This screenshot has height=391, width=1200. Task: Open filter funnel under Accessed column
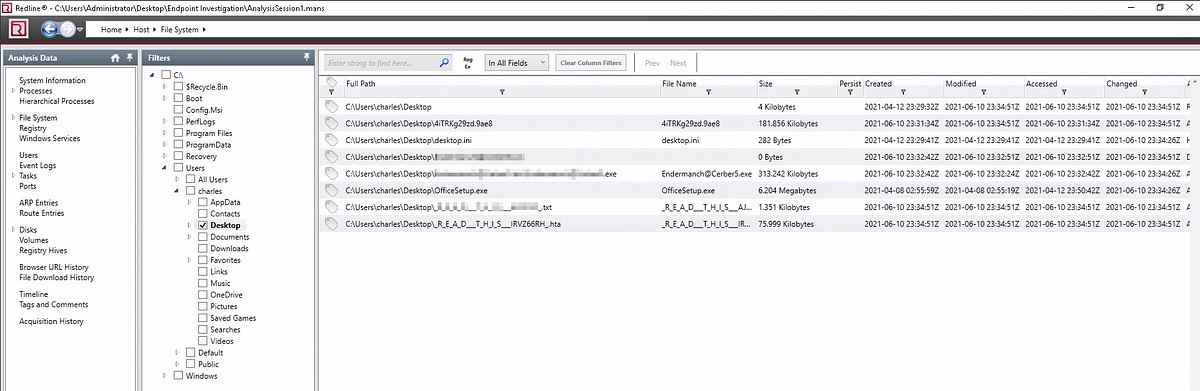pyautogui.click(x=1065, y=92)
